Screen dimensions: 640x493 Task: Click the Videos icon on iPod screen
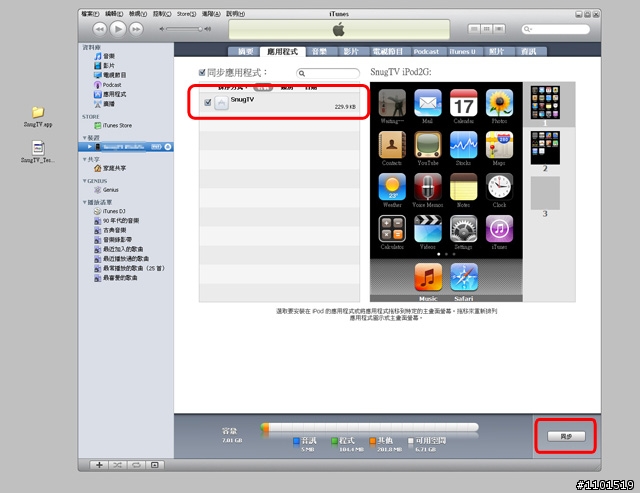(427, 229)
